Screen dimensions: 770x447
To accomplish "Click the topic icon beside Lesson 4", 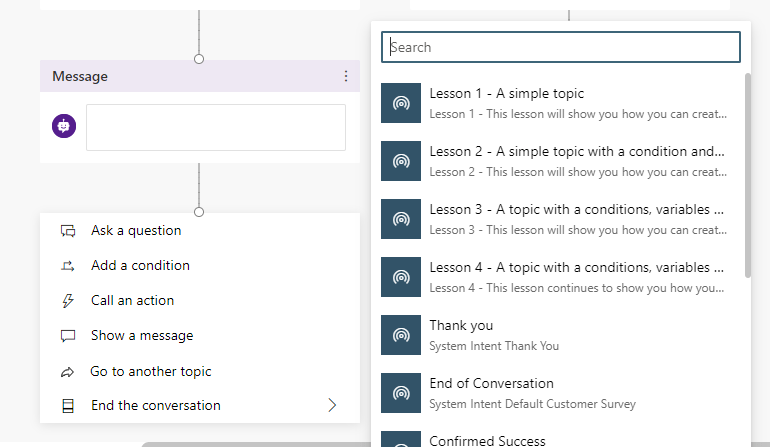I will tap(401, 277).
